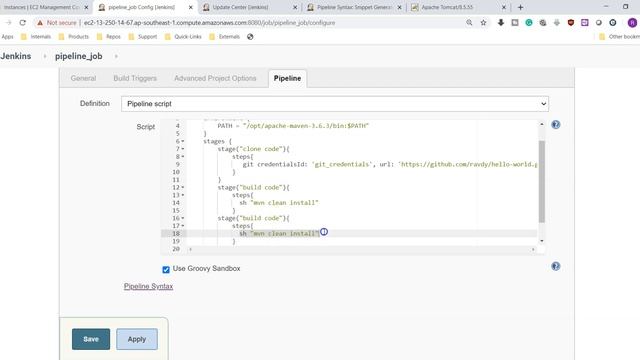Open Other bookmarks folder
This screenshot has height=360, width=640.
[x=619, y=37]
